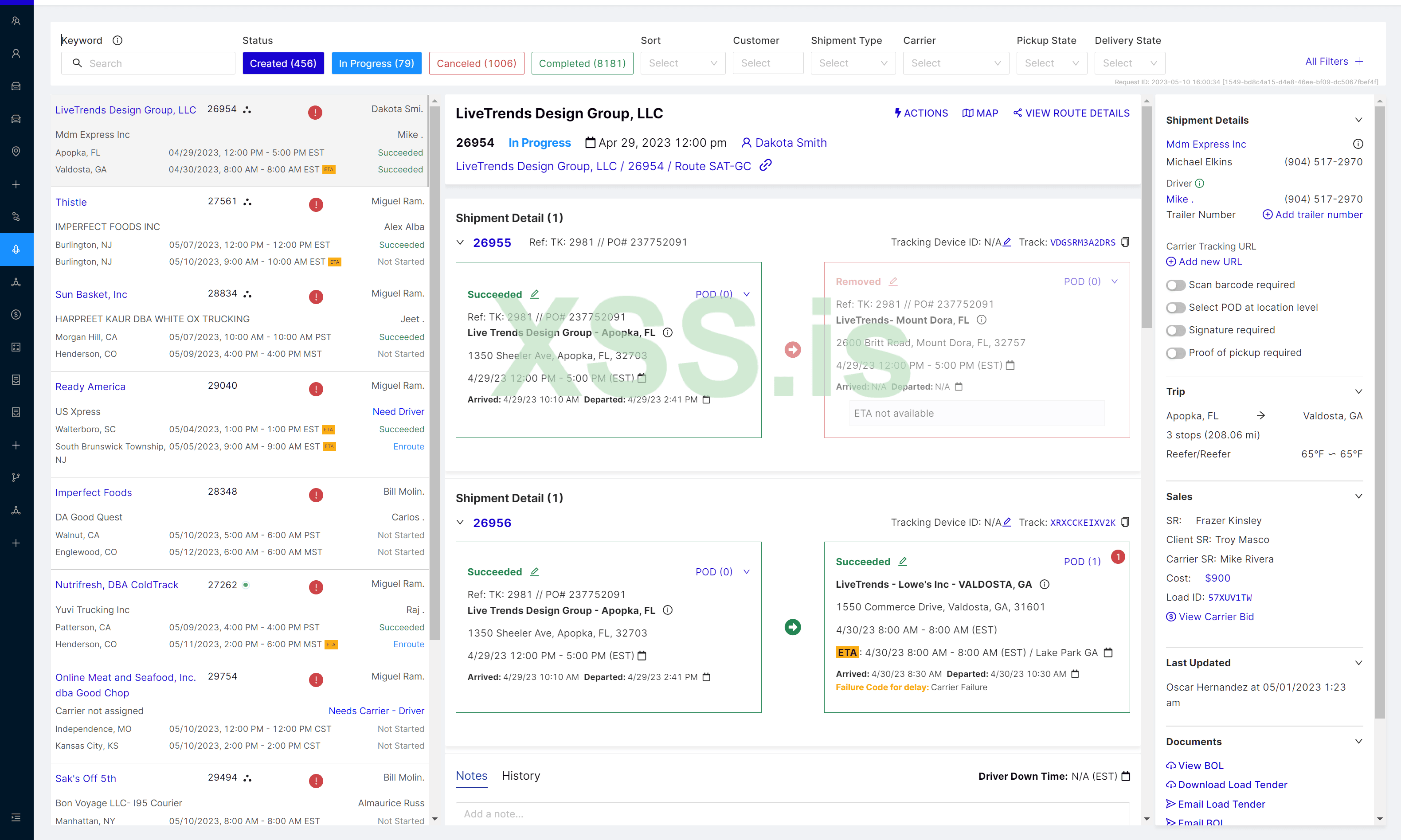Image resolution: width=1401 pixels, height=840 pixels.
Task: Collapse shipment 26955 detail chevron
Action: coord(460,242)
